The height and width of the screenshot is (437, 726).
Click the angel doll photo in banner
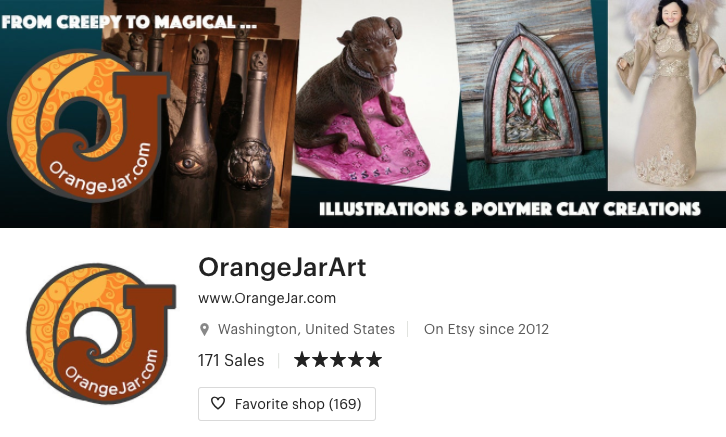(x=667, y=95)
